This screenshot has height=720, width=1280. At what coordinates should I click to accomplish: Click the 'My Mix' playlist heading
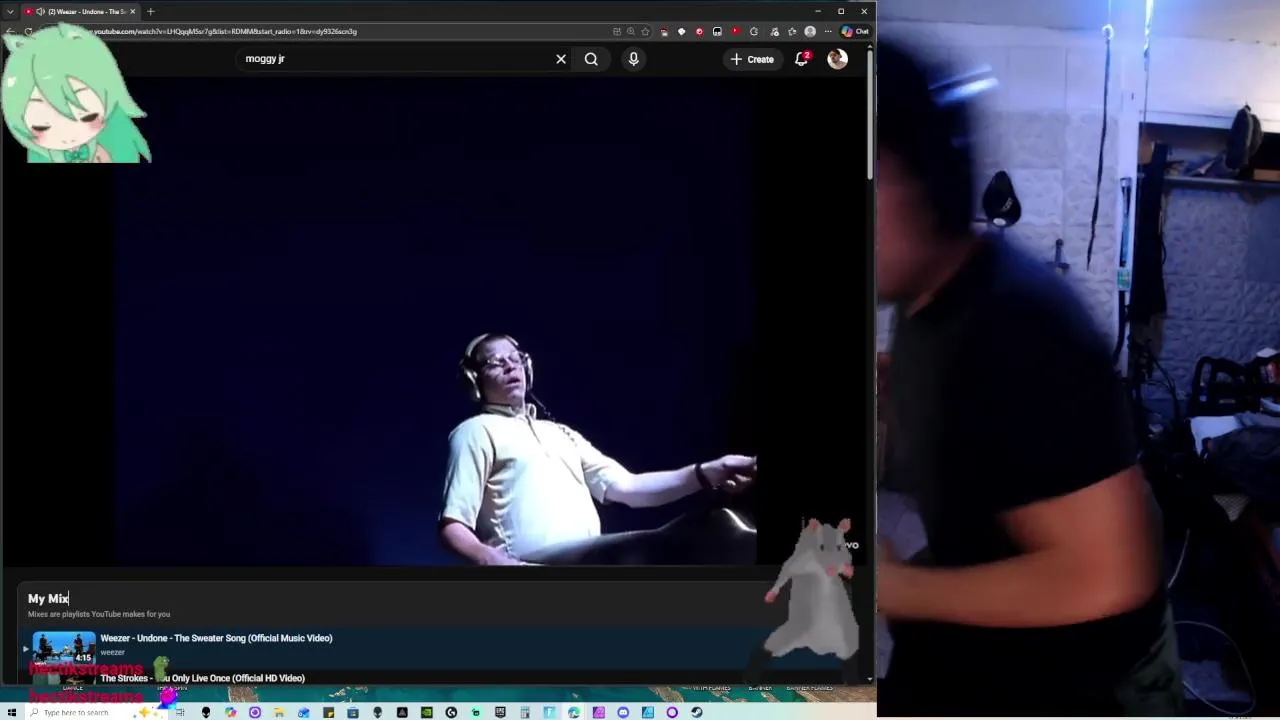(x=48, y=598)
